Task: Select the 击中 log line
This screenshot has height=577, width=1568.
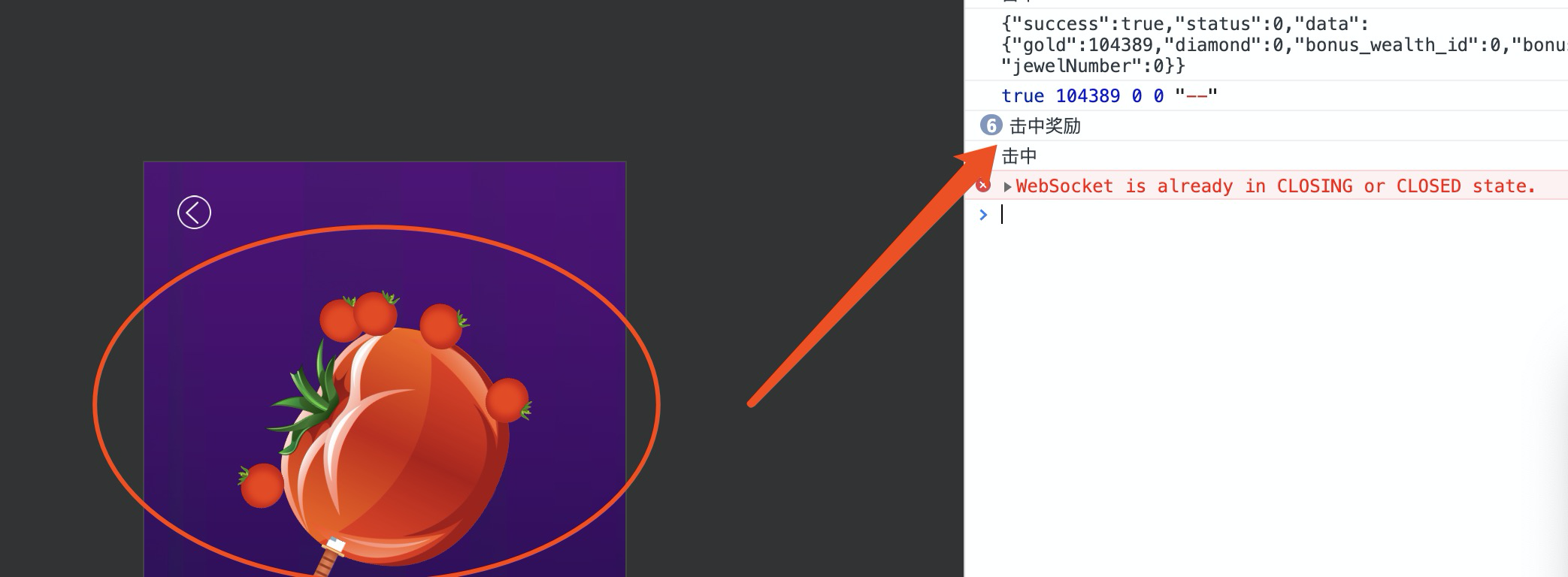Action: pyautogui.click(x=1019, y=156)
